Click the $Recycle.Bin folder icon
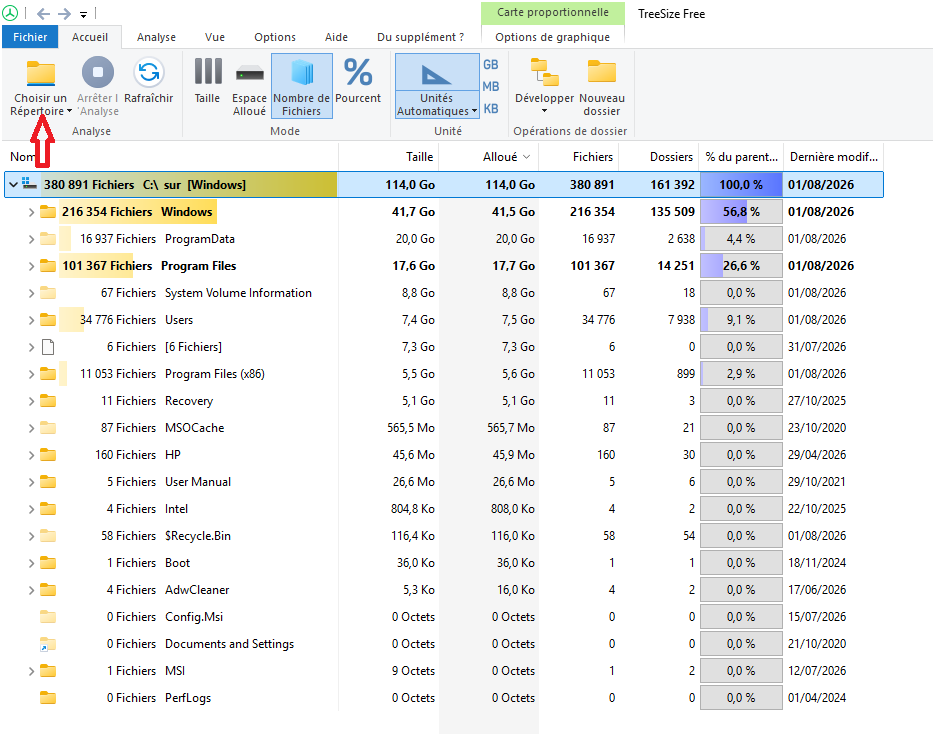Screen dimensions: 935x736 point(48,536)
